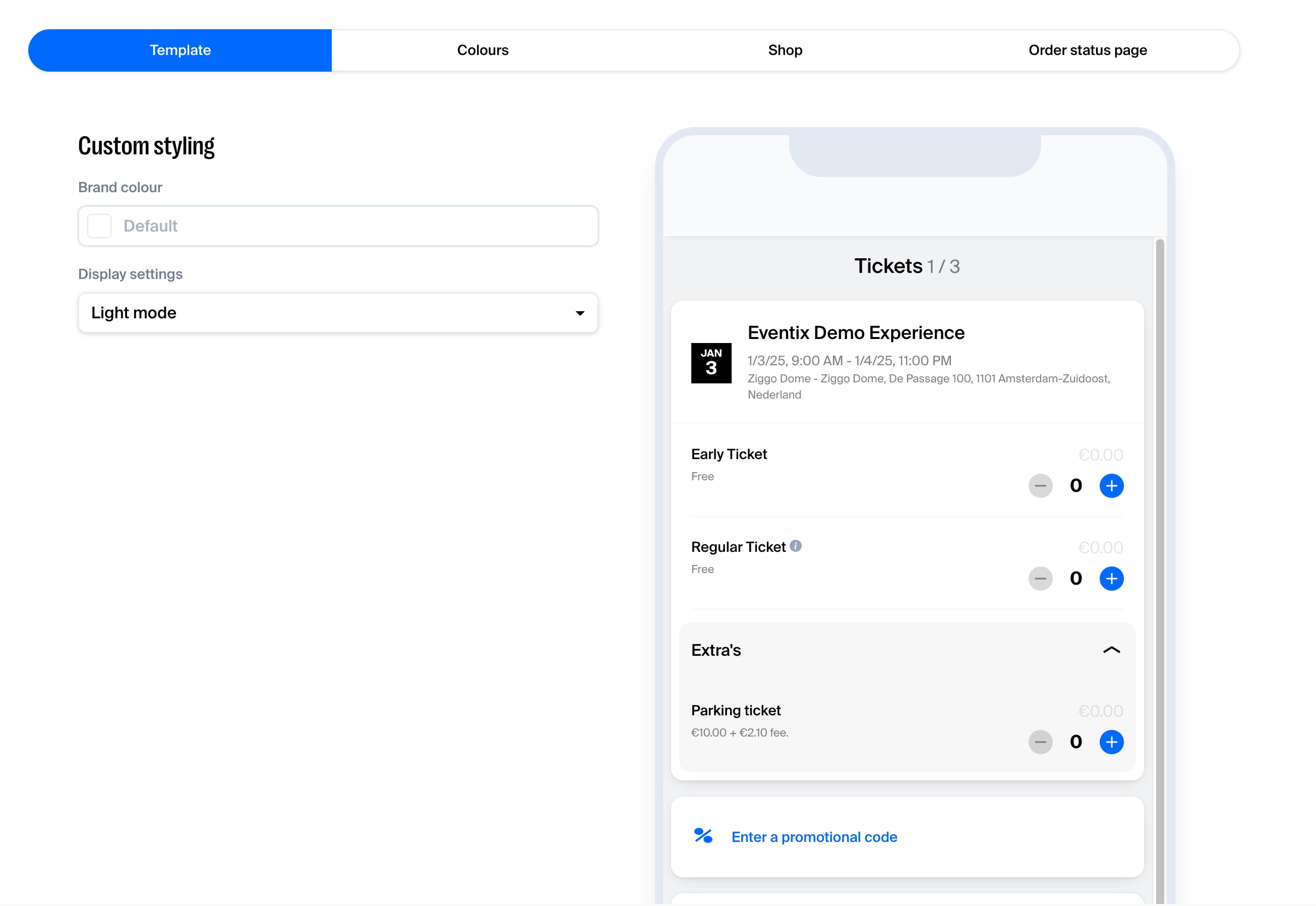This screenshot has width=1316, height=906.
Task: Open the Shop tab
Action: (x=785, y=50)
